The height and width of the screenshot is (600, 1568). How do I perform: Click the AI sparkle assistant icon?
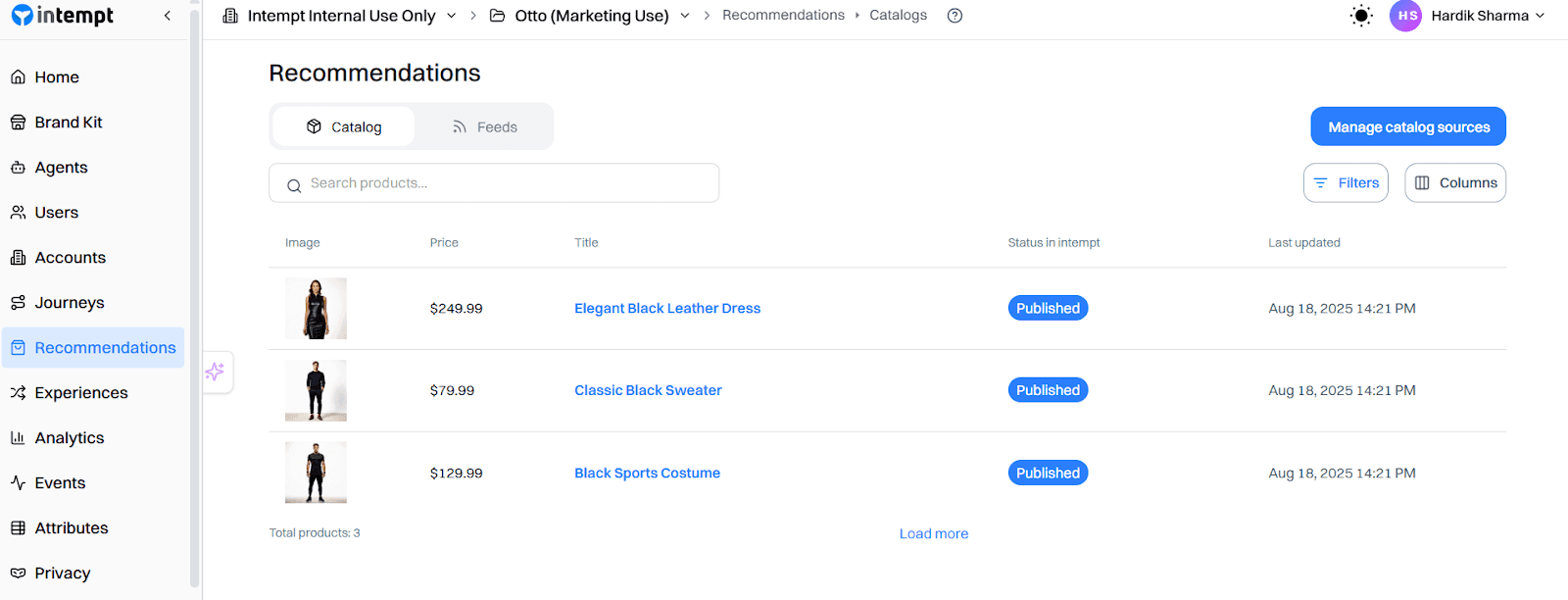pyautogui.click(x=216, y=372)
